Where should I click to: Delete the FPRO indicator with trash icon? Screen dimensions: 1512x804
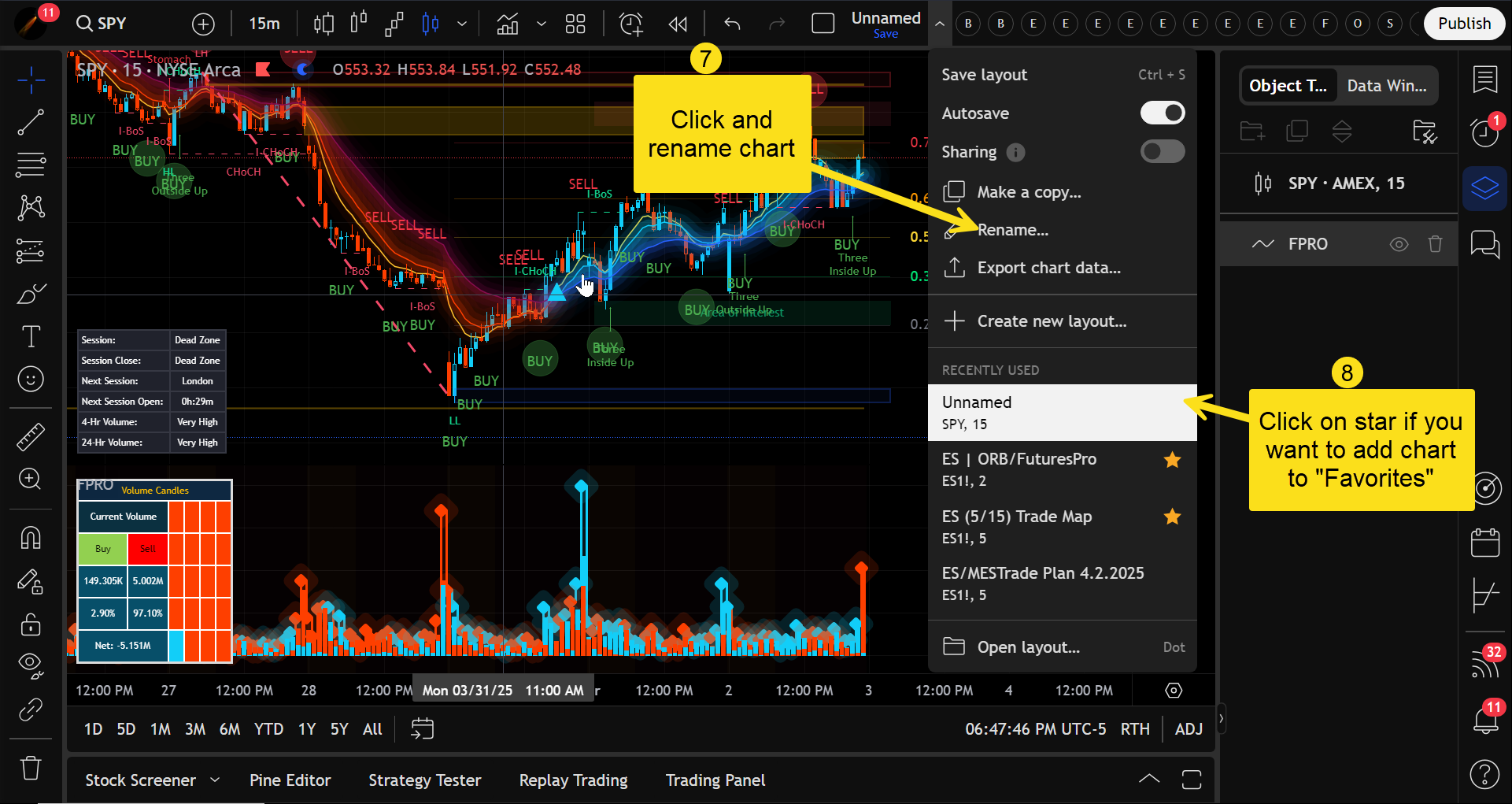click(x=1435, y=244)
